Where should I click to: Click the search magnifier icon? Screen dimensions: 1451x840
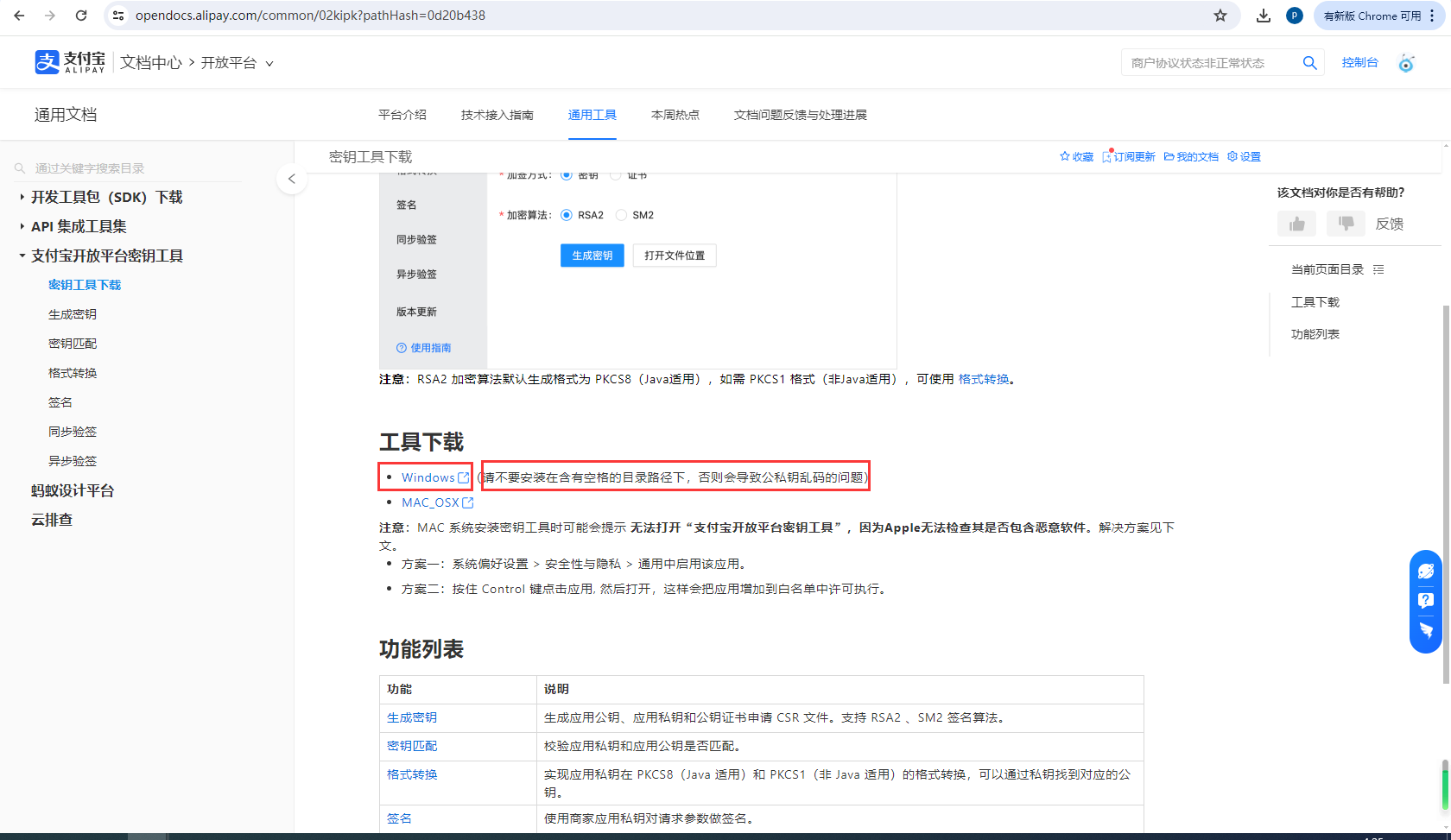[1309, 63]
